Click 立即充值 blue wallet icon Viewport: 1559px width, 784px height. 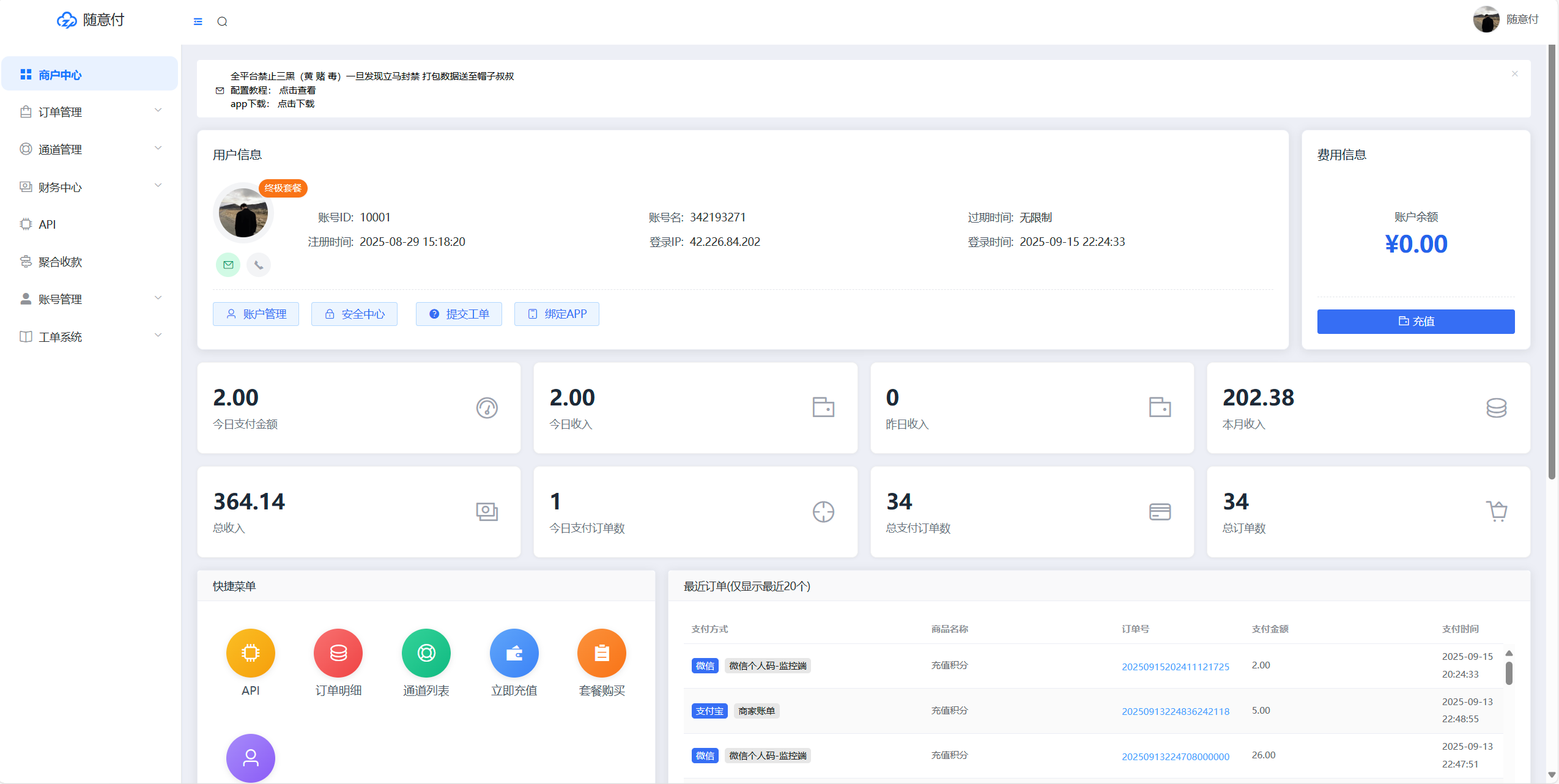[514, 653]
